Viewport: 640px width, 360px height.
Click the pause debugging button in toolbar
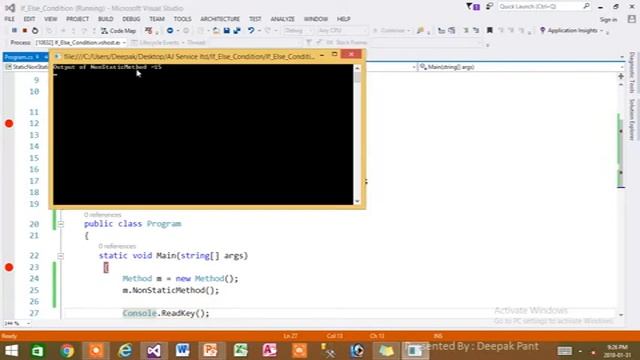point(14,31)
